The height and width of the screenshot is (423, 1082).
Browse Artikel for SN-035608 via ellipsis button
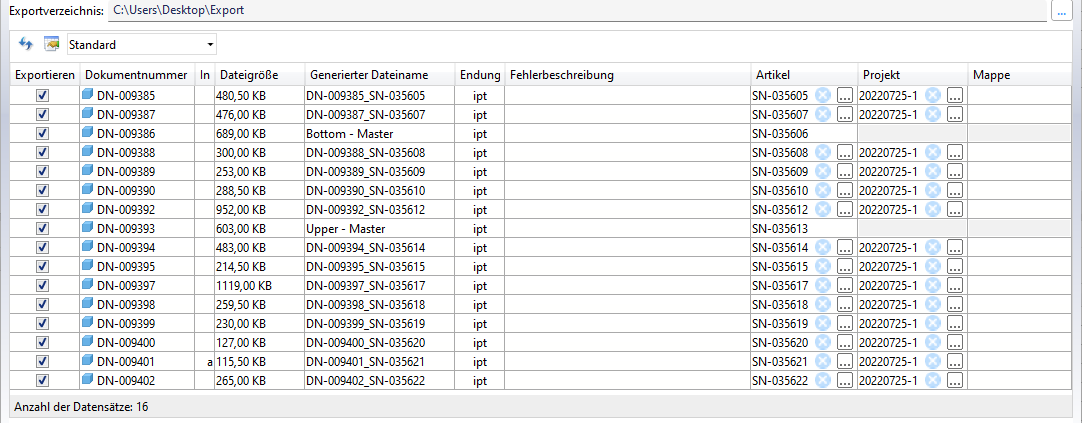[846, 153]
